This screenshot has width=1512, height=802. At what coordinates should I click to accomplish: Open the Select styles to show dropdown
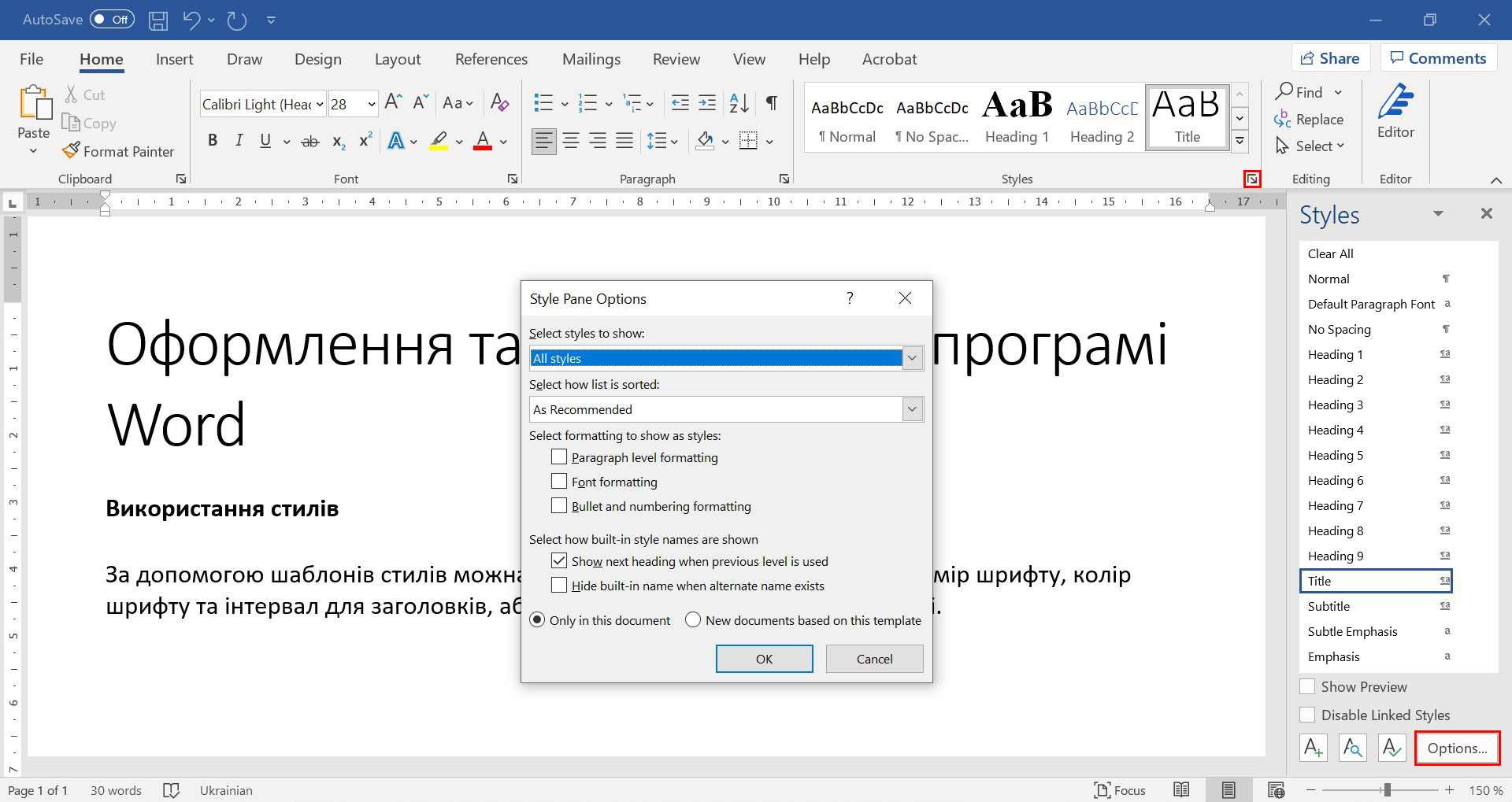(x=911, y=357)
